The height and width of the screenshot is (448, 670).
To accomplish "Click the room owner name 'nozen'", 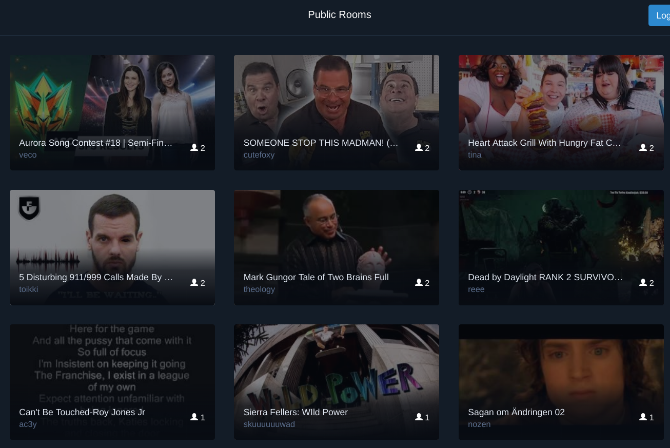I will [479, 424].
